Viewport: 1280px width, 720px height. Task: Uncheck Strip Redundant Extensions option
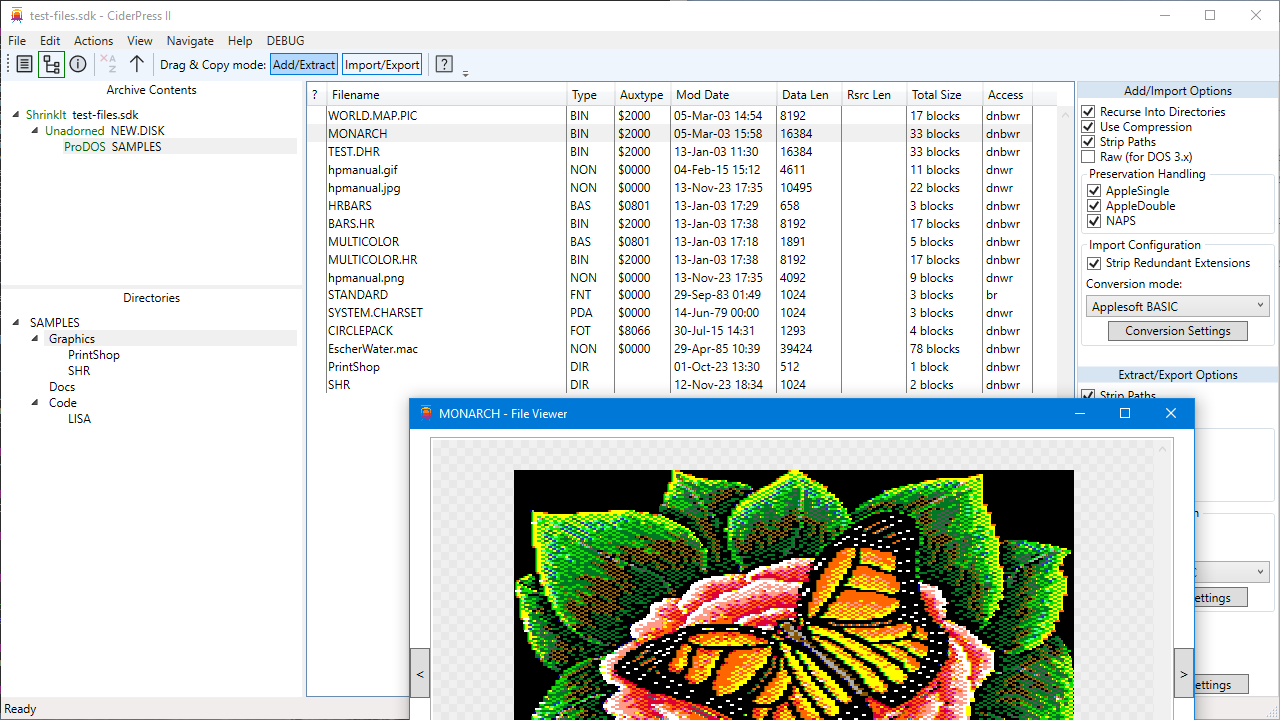(1094, 263)
